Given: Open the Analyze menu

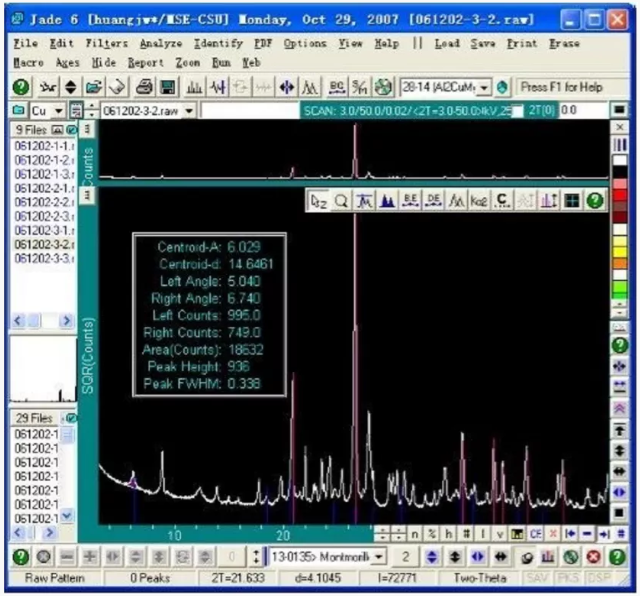Looking at the screenshot, I should [161, 43].
